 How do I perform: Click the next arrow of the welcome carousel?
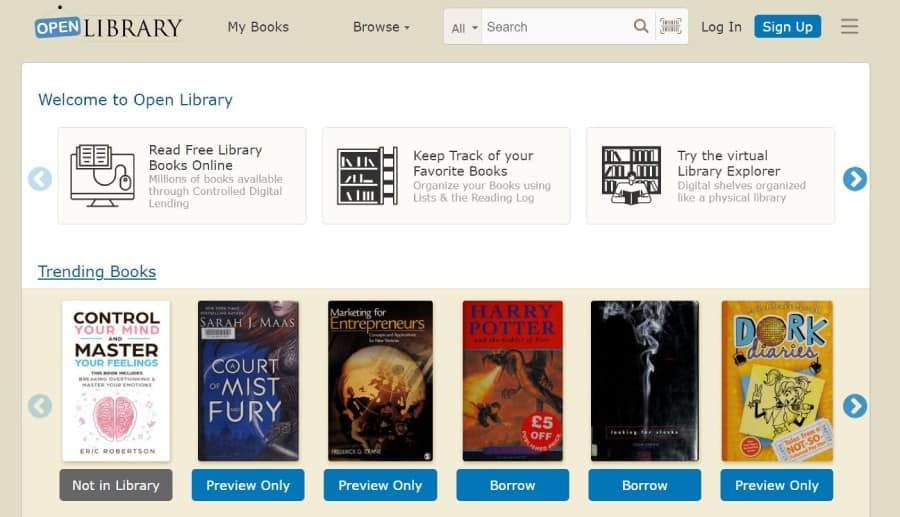tap(855, 179)
